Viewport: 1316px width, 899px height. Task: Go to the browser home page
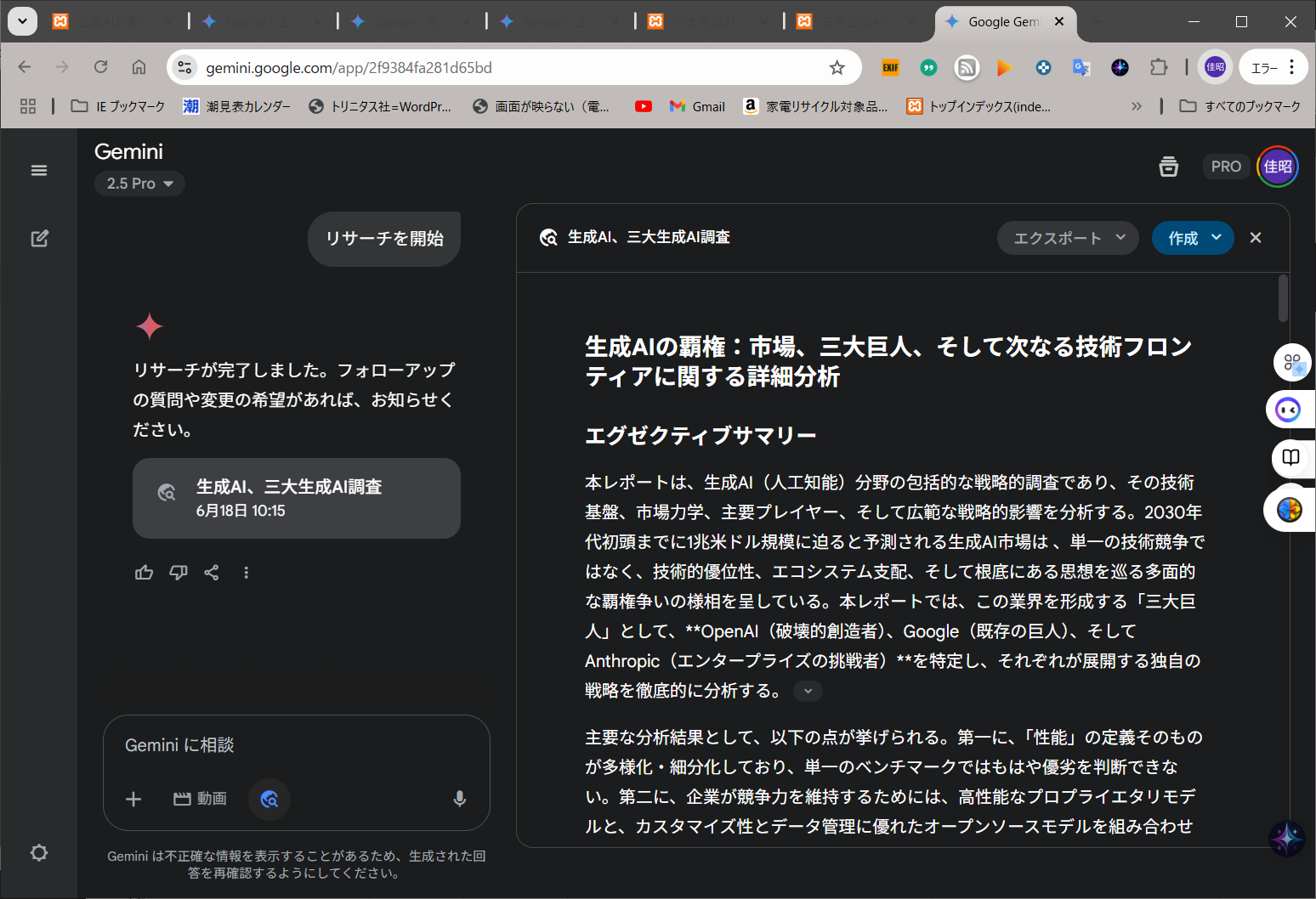point(139,67)
